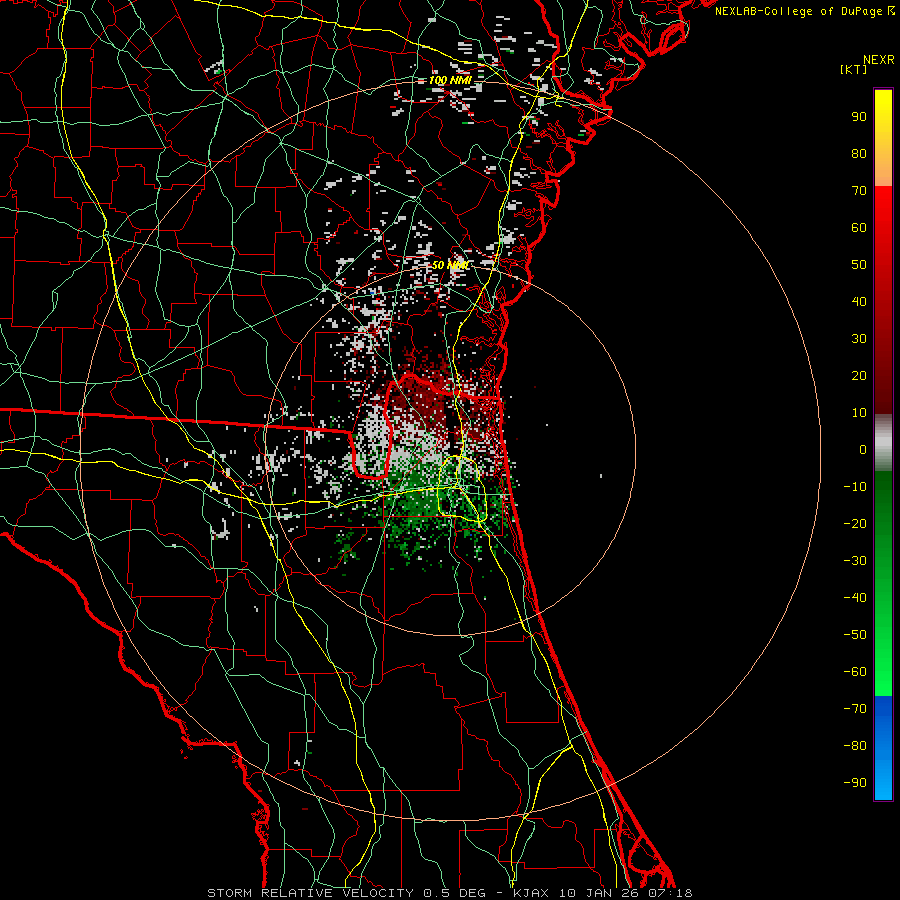900x900 pixels.
Task: Click the 40 value on the velocity scale
Action: (x=859, y=302)
